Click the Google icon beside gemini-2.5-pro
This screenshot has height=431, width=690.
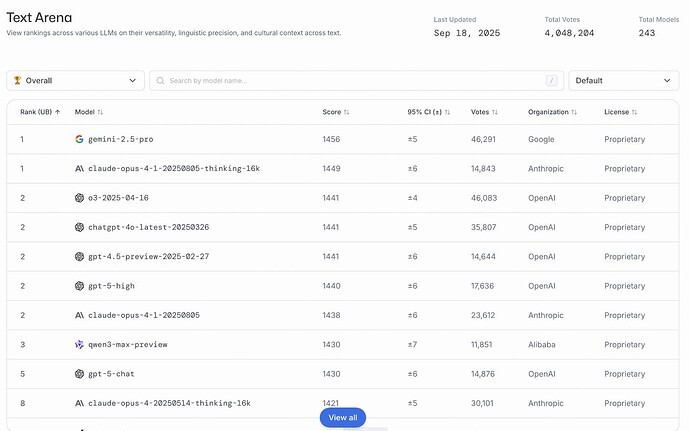79,139
